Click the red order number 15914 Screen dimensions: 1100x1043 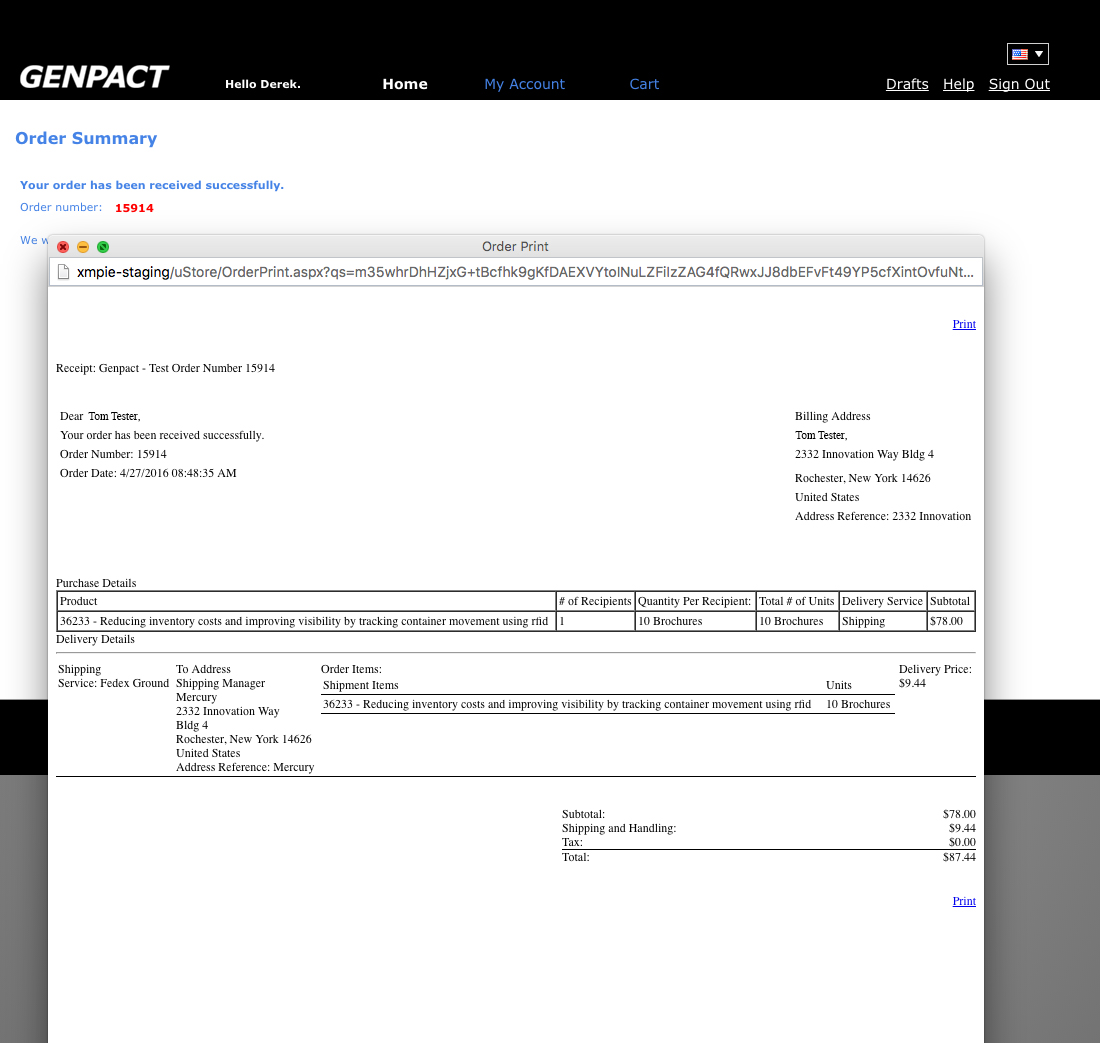tap(134, 208)
